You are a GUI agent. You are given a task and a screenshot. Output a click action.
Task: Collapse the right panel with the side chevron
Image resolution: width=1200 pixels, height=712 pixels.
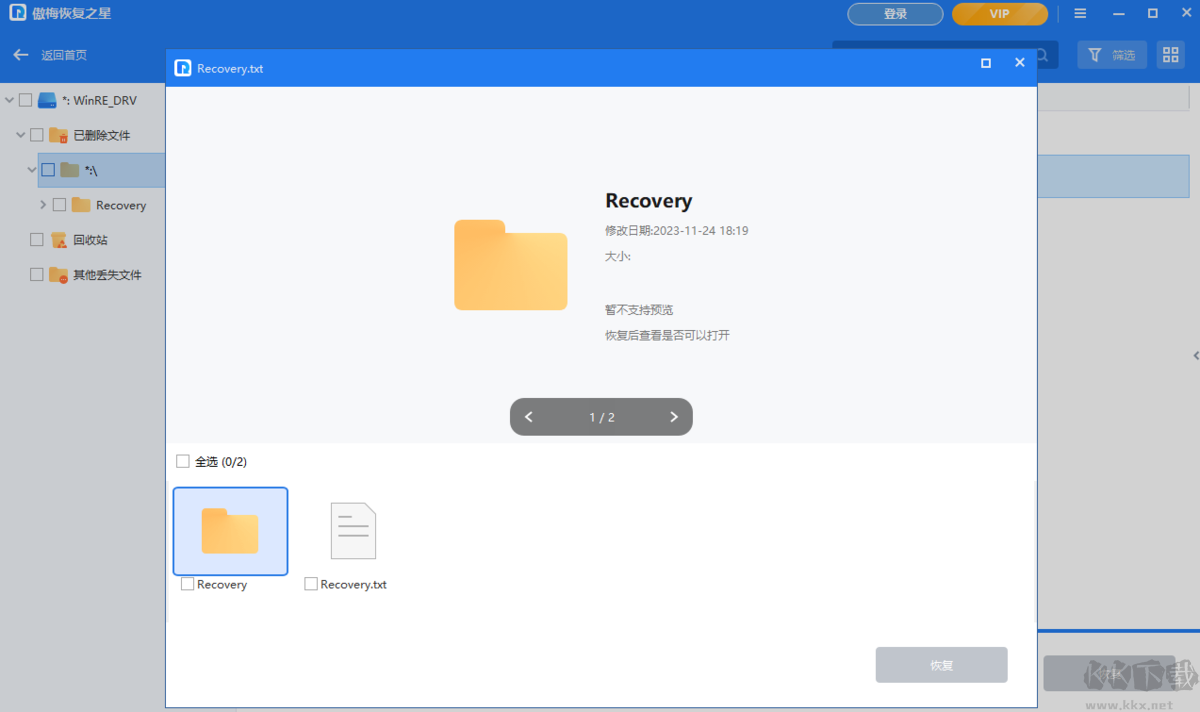point(1194,355)
